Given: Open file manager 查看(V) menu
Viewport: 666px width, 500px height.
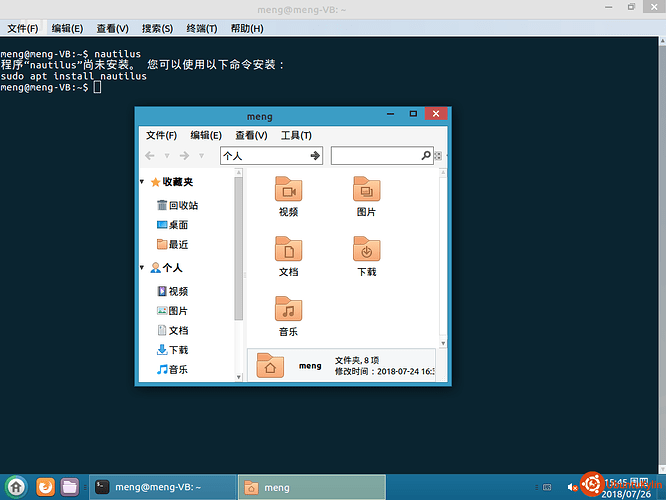Looking at the screenshot, I should [x=251, y=136].
